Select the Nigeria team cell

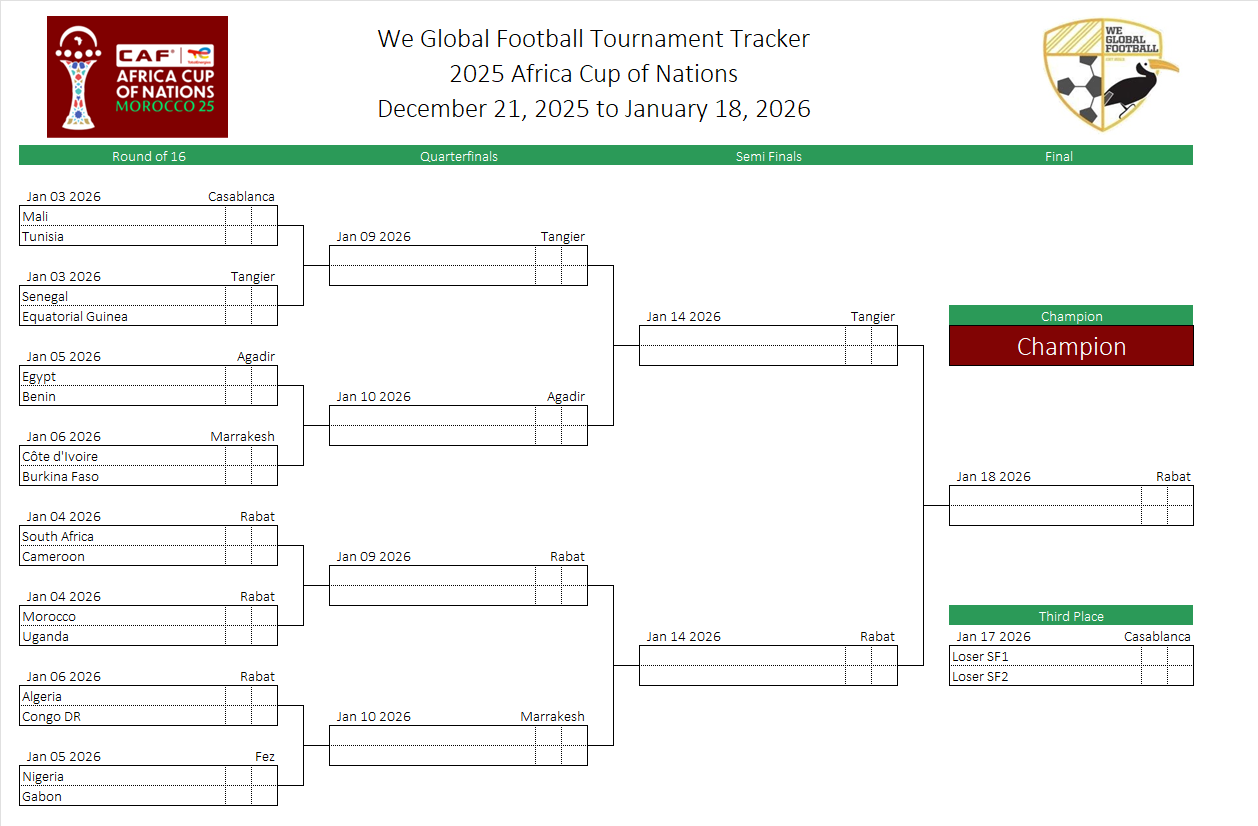tap(122, 776)
